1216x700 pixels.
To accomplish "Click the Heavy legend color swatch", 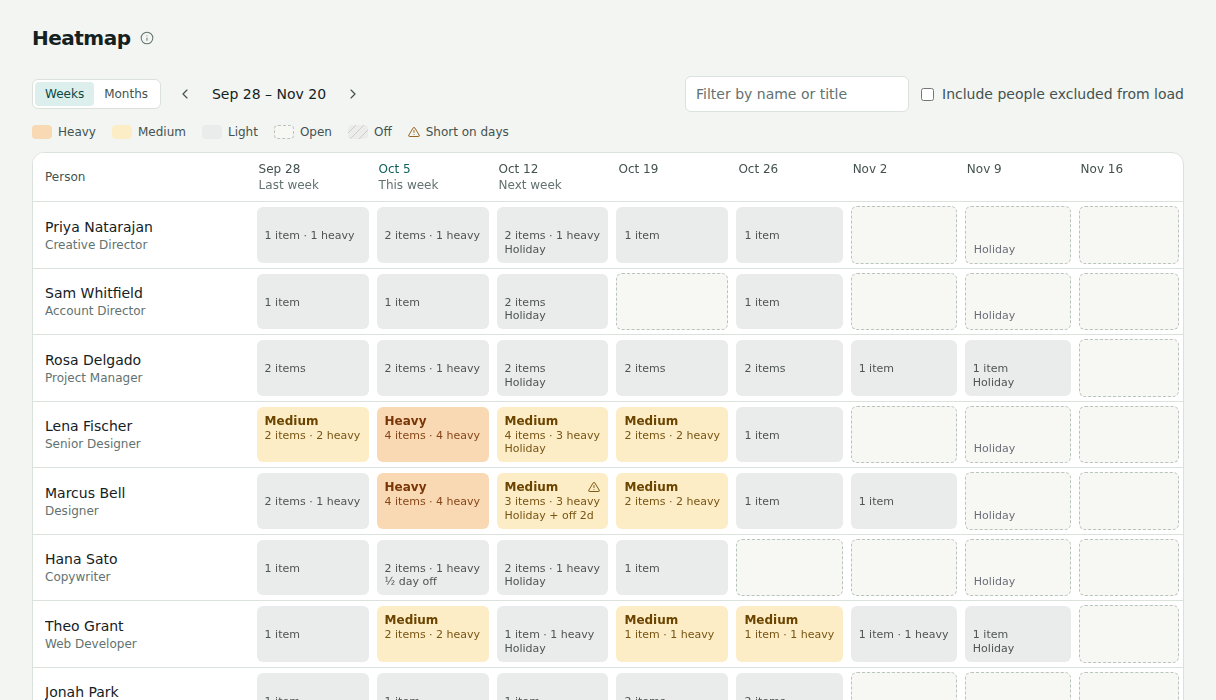I will (42, 132).
